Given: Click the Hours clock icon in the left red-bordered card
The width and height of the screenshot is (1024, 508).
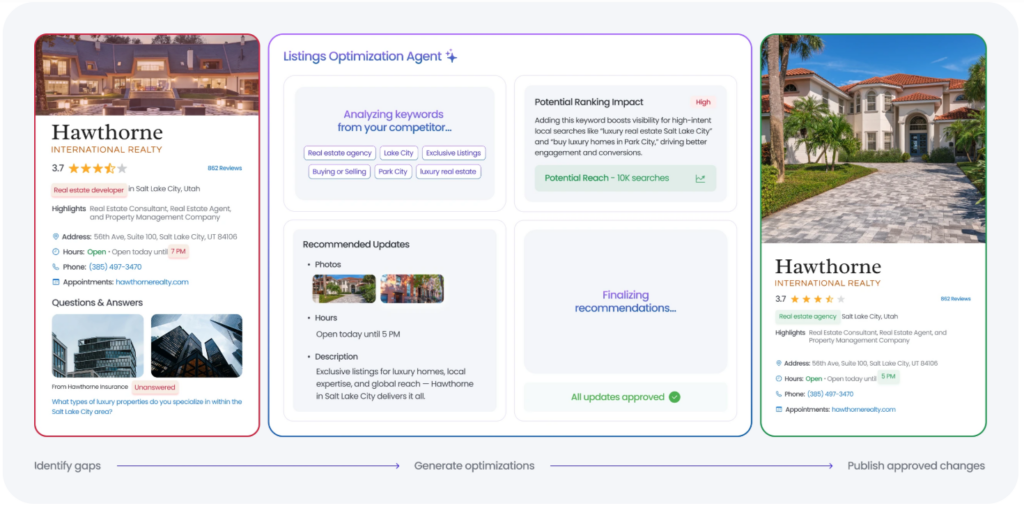Looking at the screenshot, I should click(56, 252).
